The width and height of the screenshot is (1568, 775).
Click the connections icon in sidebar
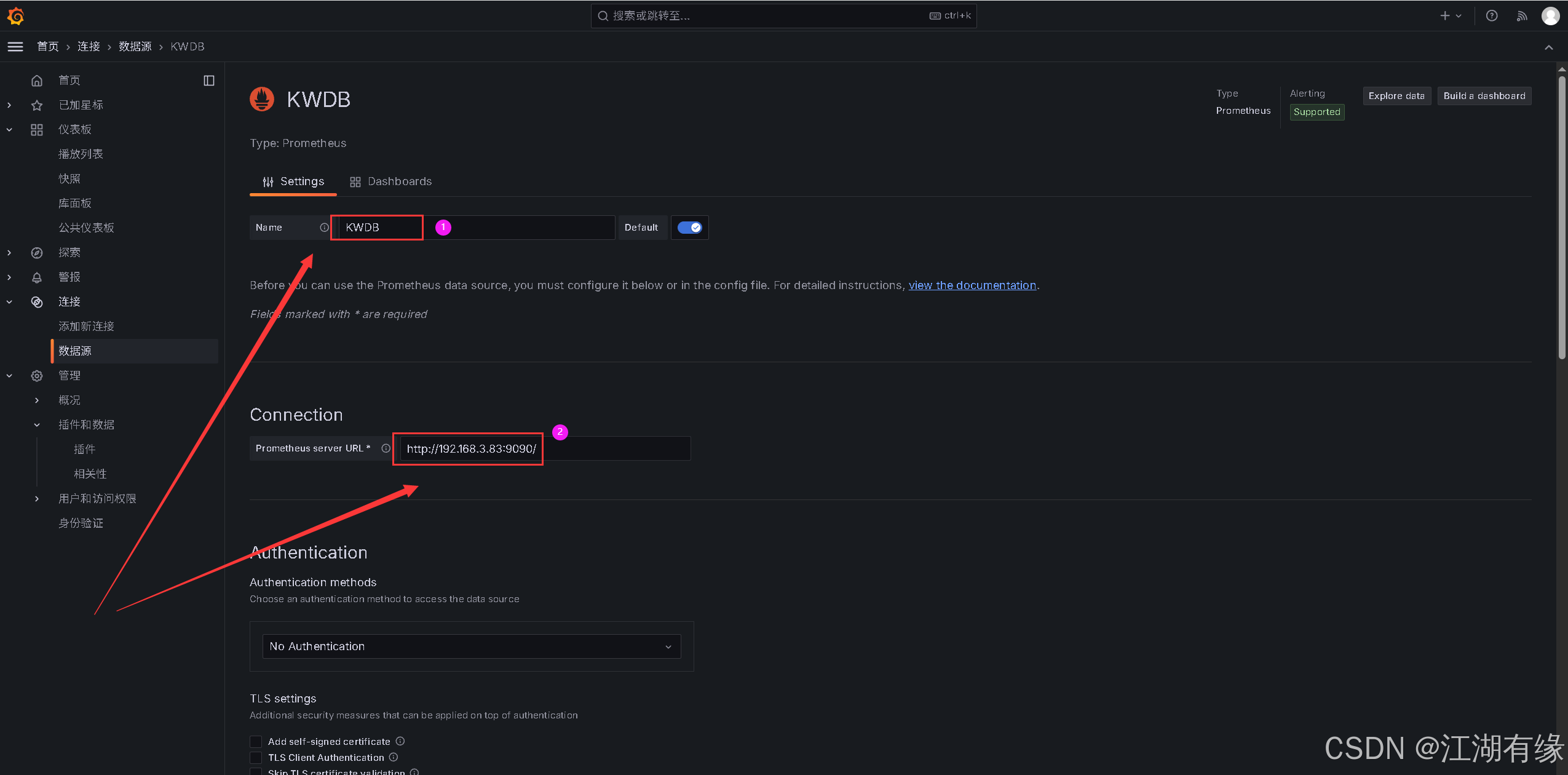click(x=37, y=302)
